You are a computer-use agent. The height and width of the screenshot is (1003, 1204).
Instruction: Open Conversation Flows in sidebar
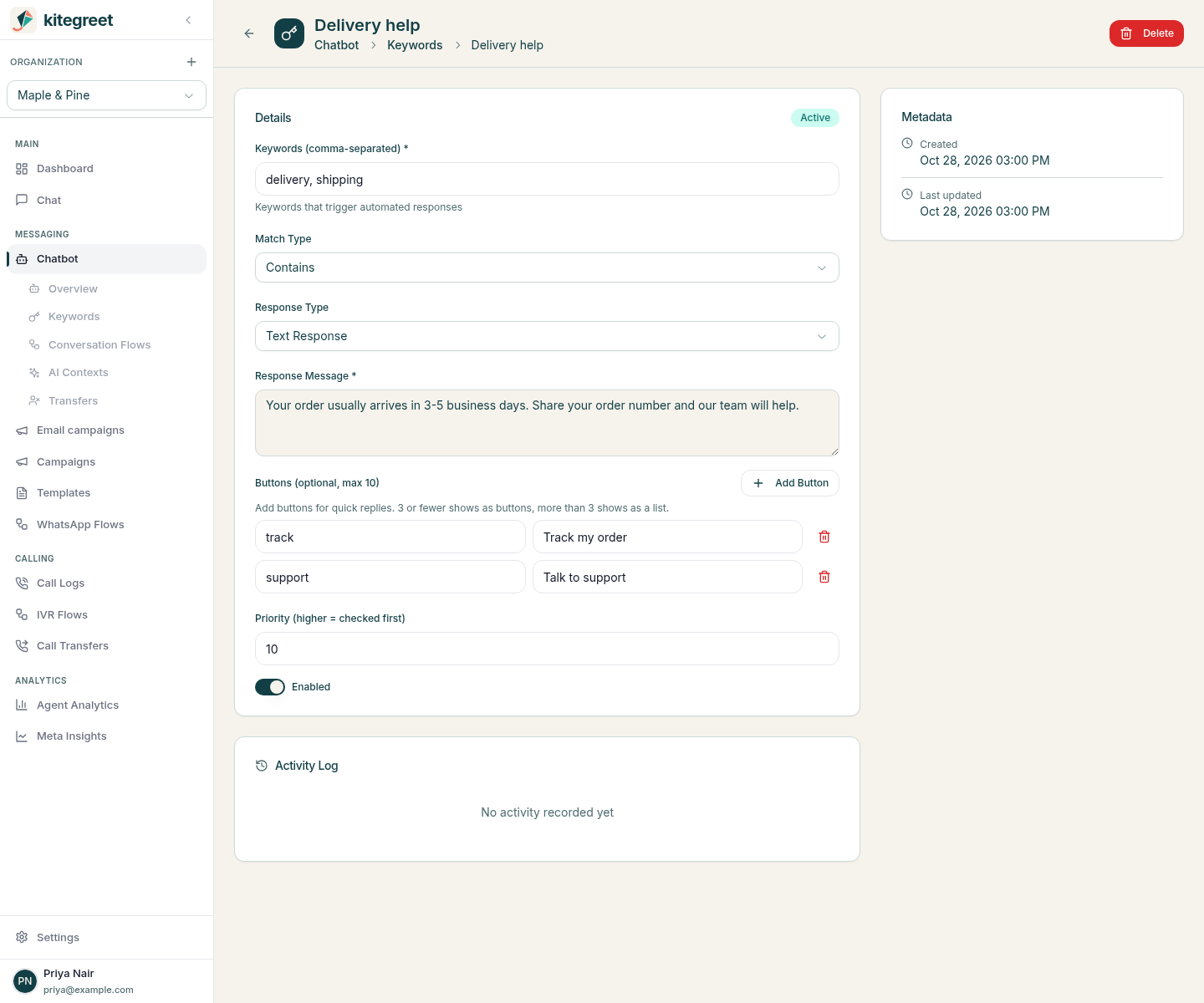112,345
